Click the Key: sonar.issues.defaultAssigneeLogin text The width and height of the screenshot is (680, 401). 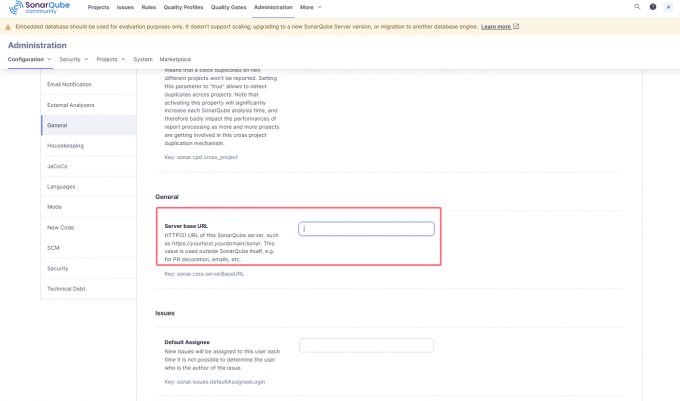click(x=215, y=382)
